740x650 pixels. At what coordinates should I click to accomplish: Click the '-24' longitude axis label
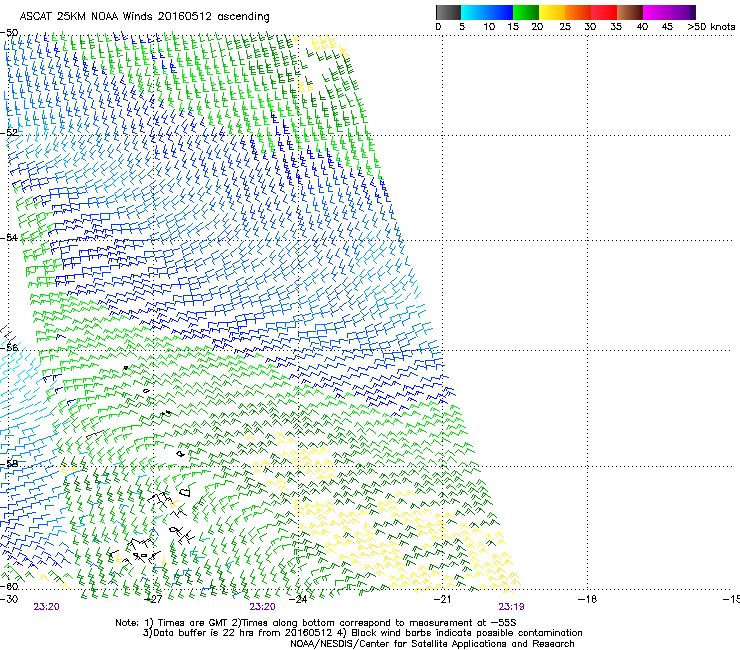298,599
